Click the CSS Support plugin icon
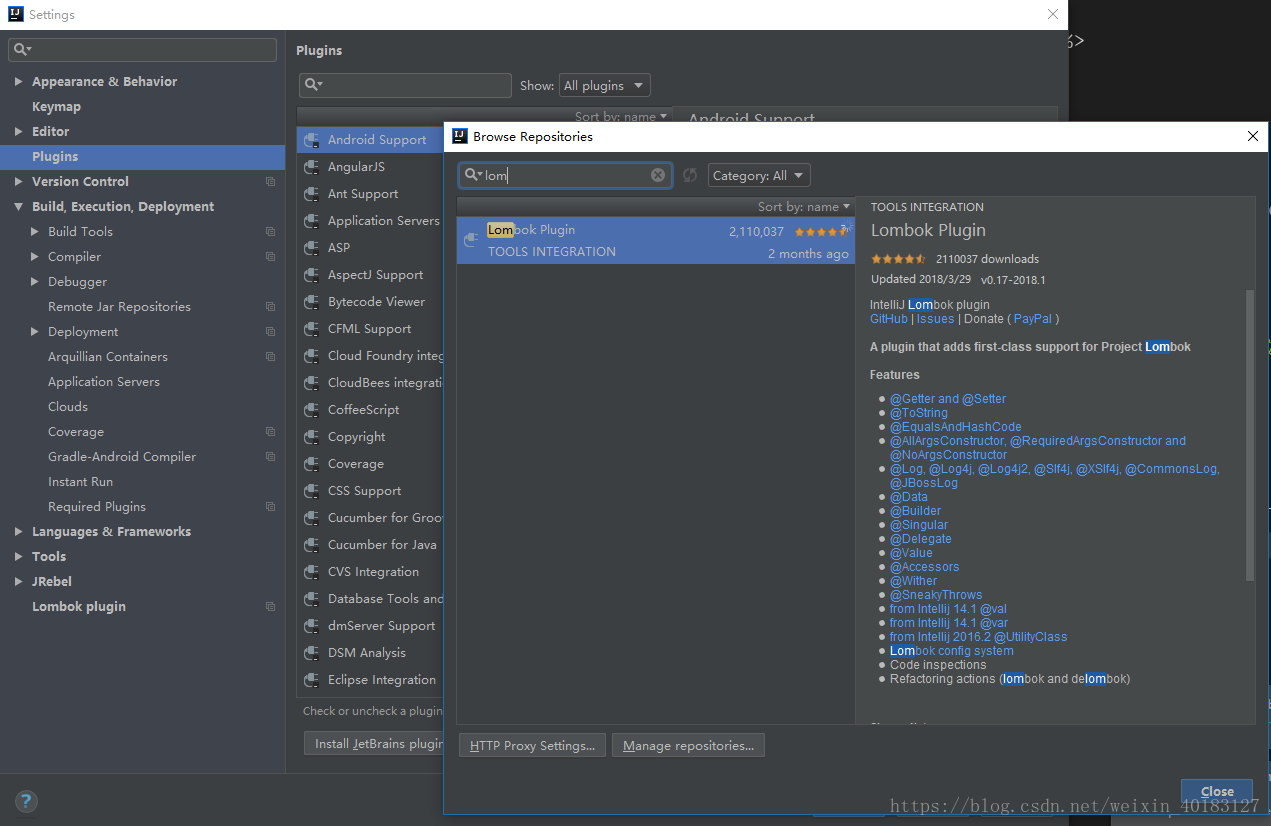The image size is (1271, 826). click(x=313, y=490)
